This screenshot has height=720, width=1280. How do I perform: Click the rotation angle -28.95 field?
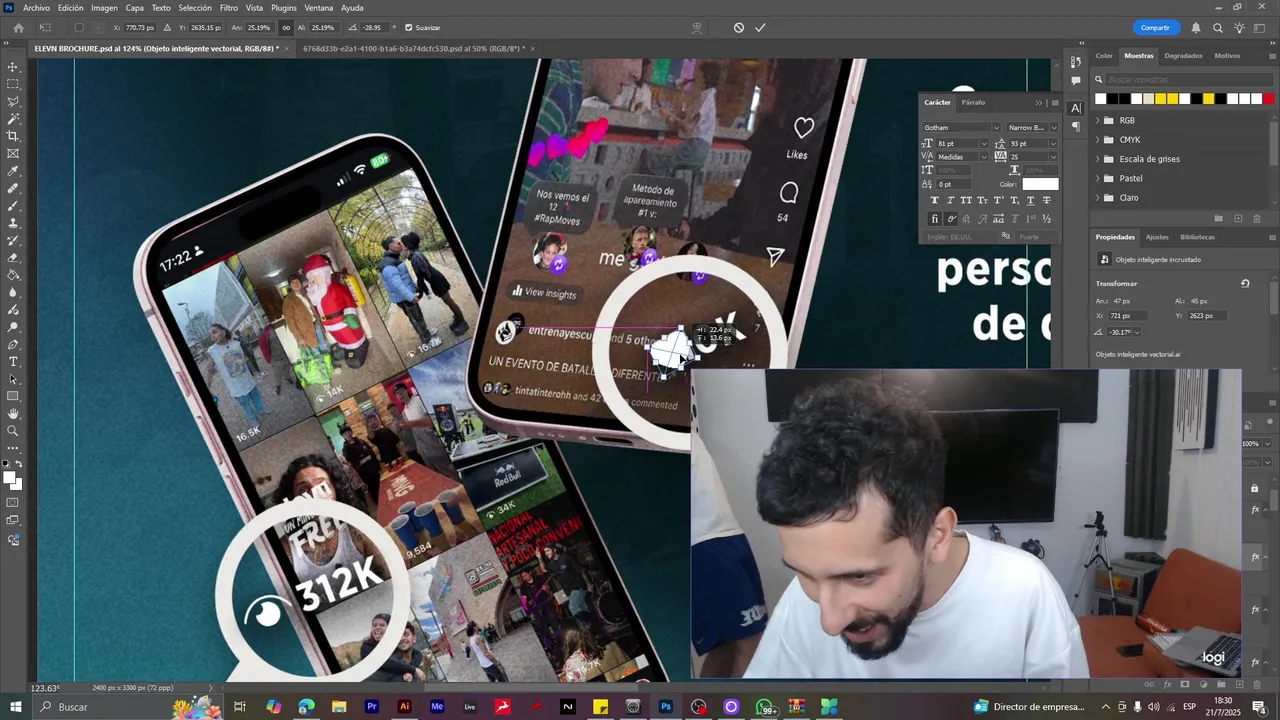pos(374,27)
